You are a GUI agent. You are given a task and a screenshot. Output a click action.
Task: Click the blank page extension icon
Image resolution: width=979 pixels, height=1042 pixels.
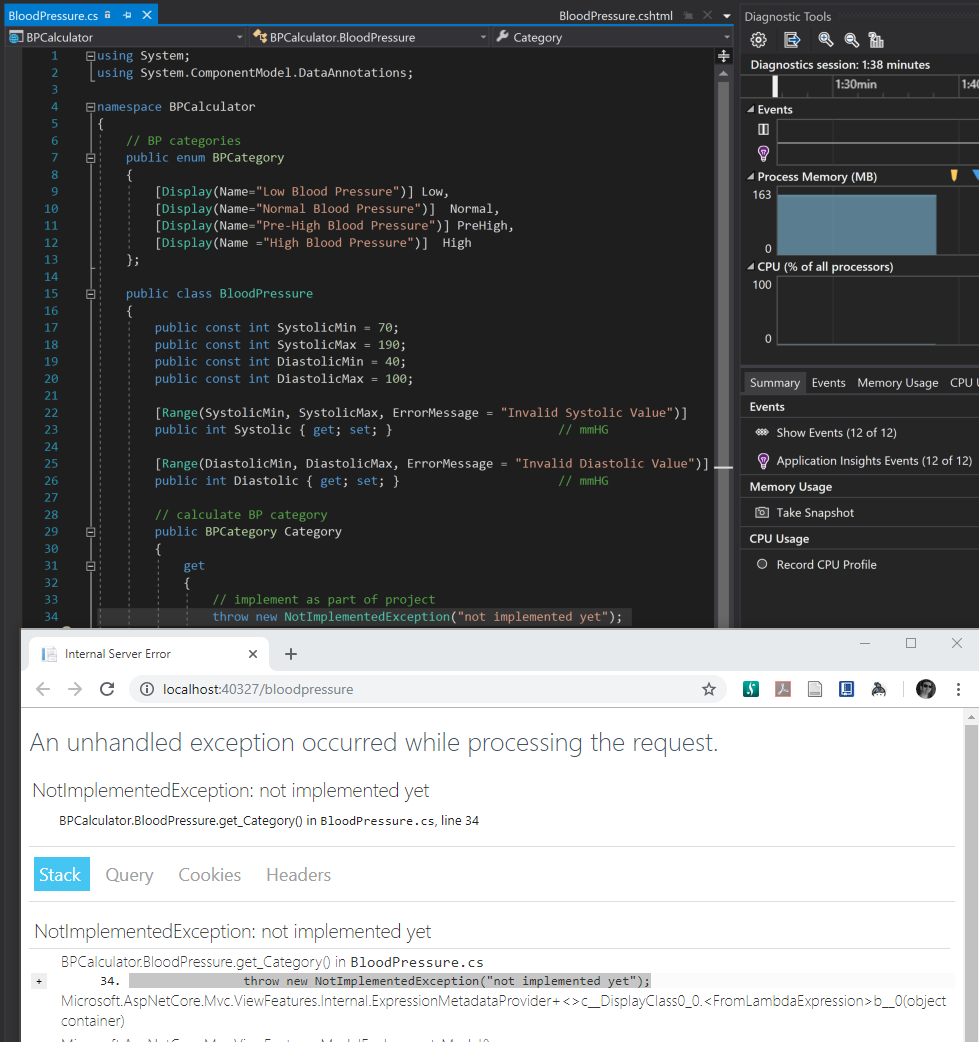click(x=815, y=689)
